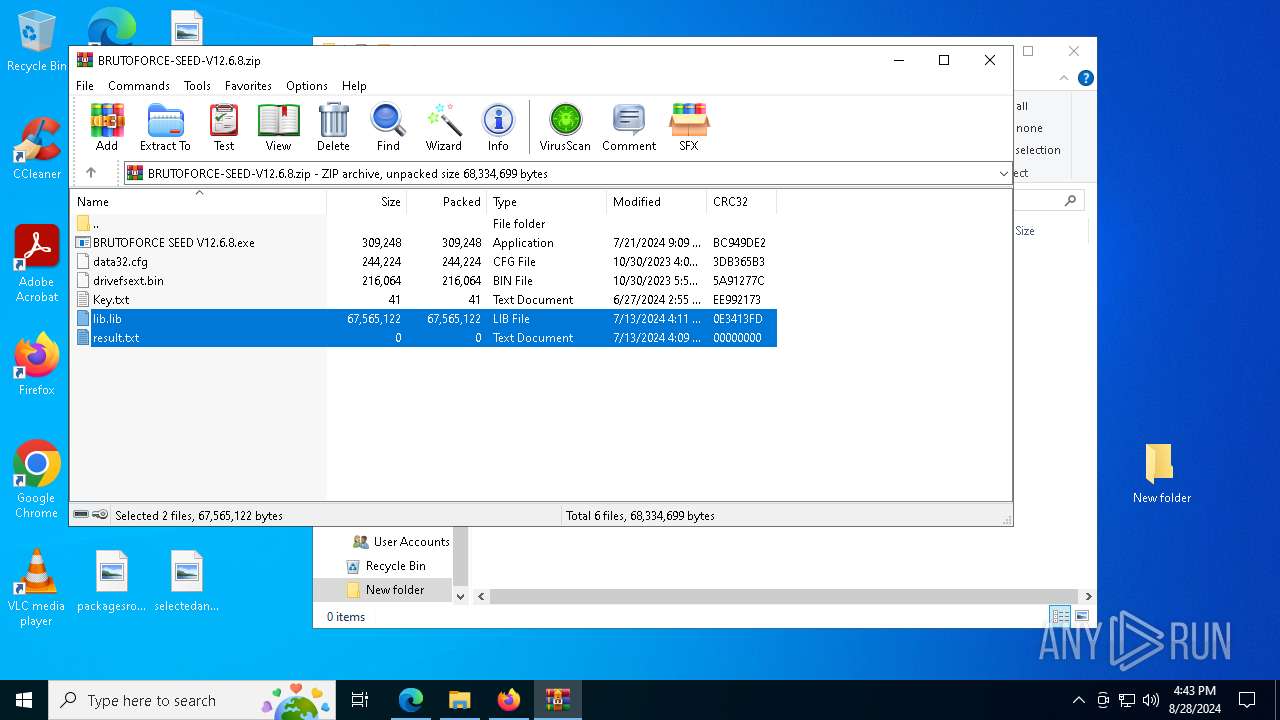Select the packagesro desktop file
The height and width of the screenshot is (720, 1280).
coord(112,582)
